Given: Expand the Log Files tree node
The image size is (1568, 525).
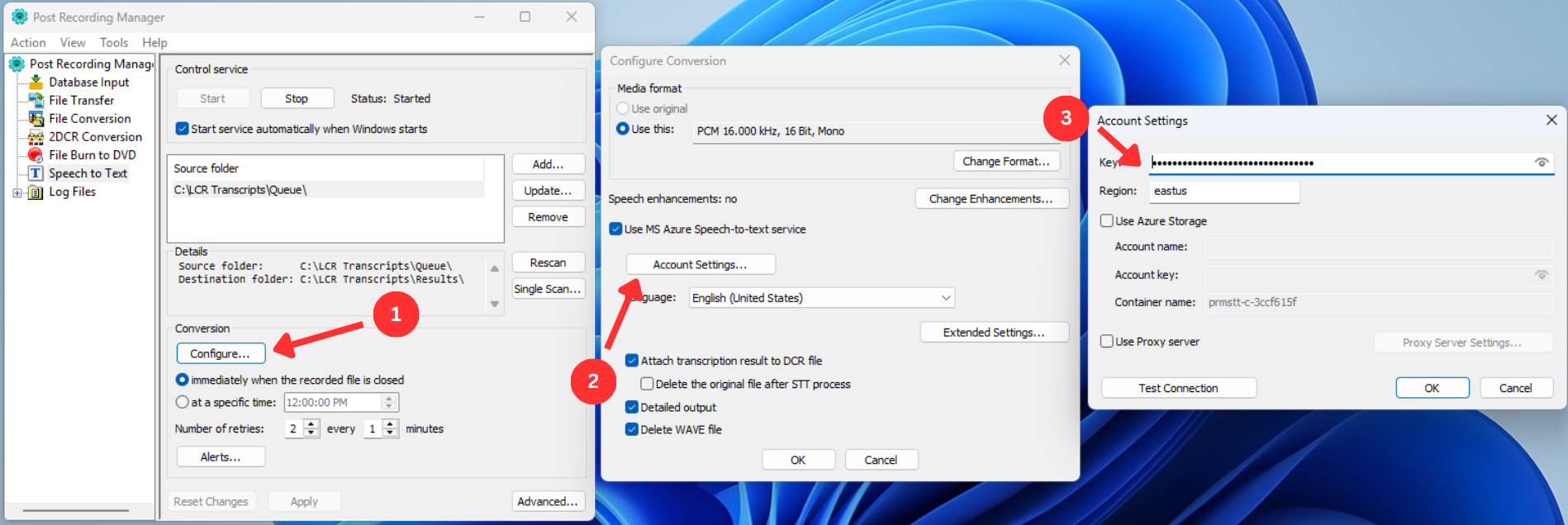Looking at the screenshot, I should [17, 192].
